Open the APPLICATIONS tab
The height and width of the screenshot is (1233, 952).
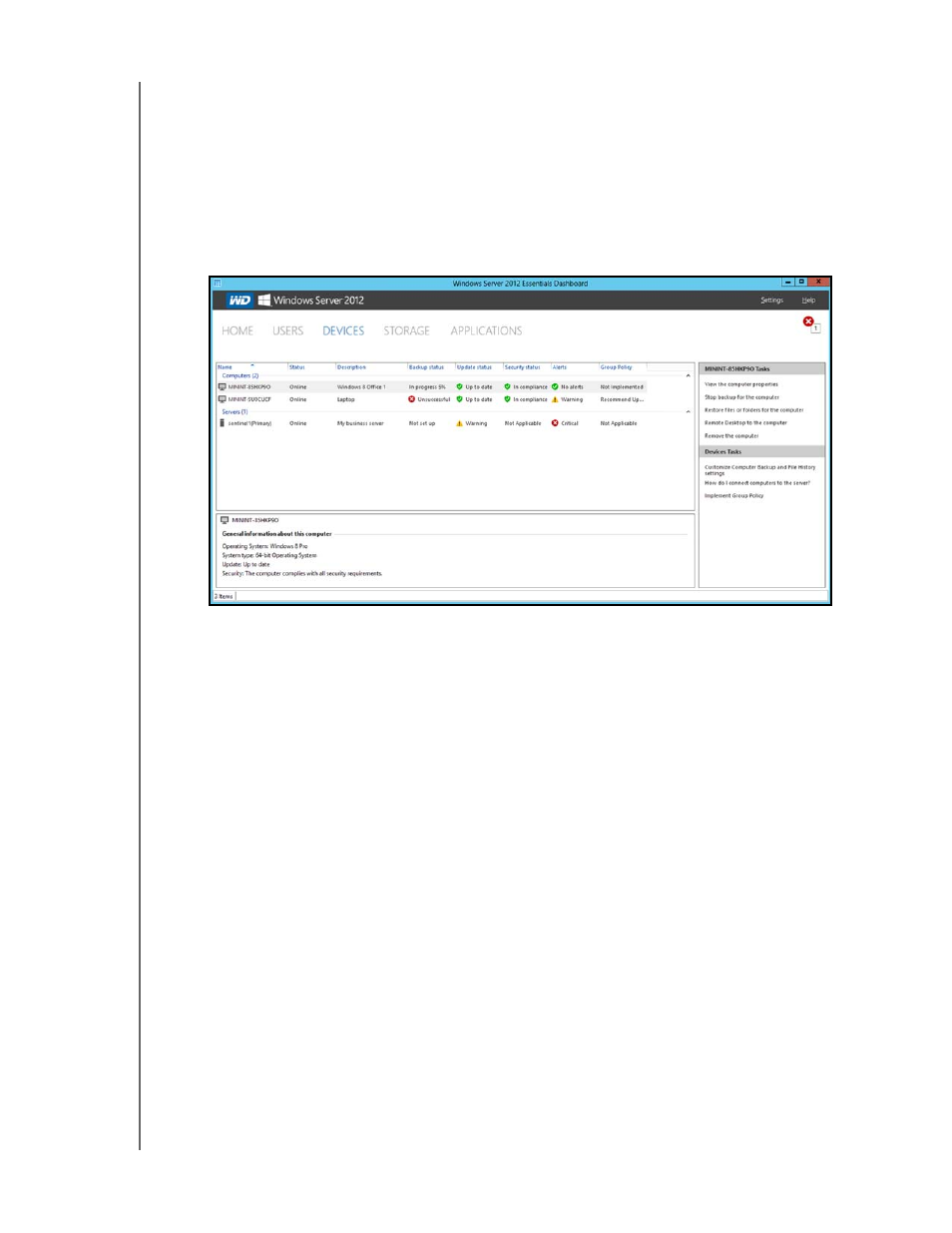(487, 330)
